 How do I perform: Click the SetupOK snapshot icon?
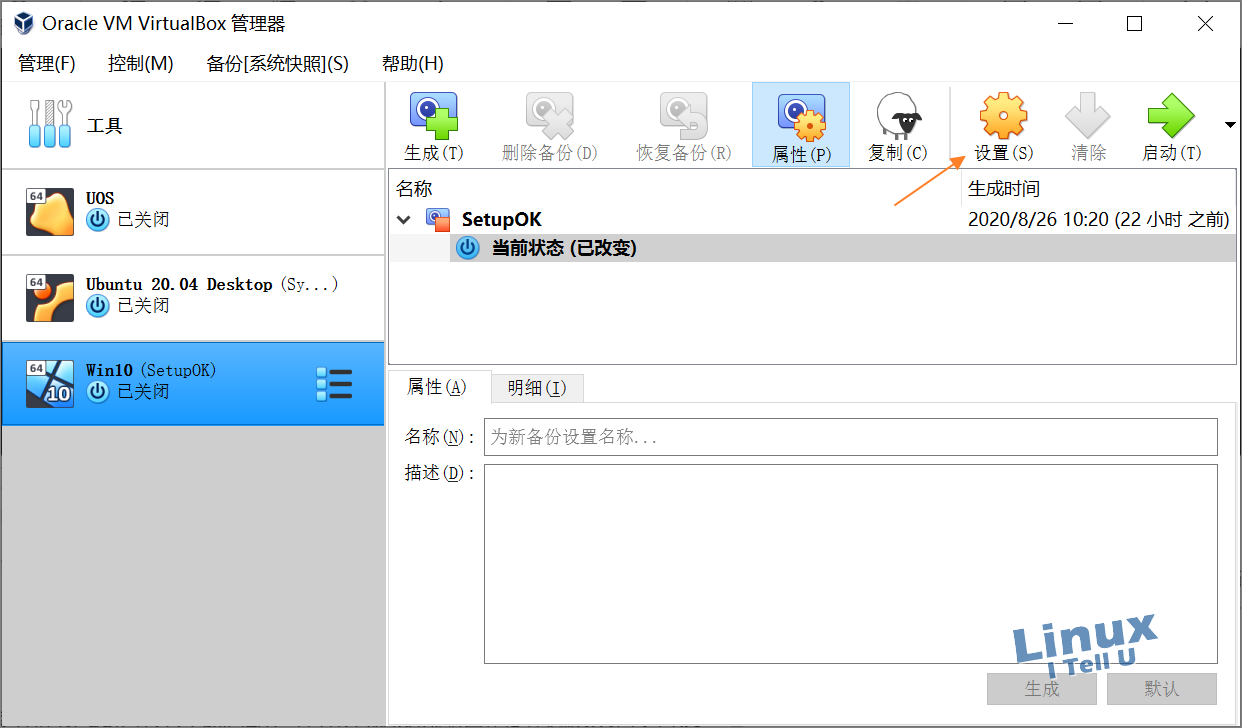click(x=438, y=220)
